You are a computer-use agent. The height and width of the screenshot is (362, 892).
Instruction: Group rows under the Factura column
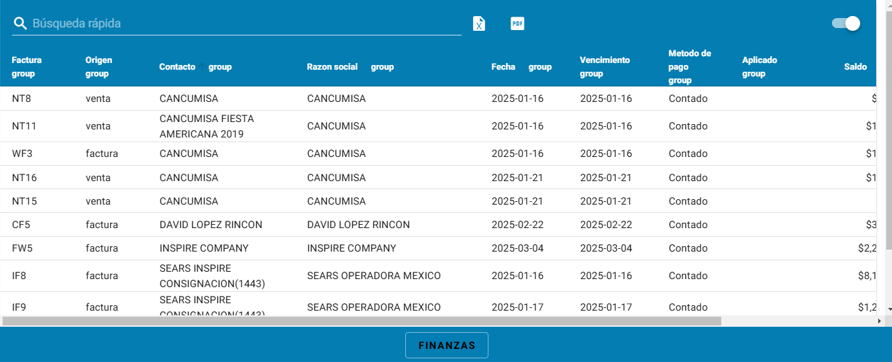click(x=23, y=74)
